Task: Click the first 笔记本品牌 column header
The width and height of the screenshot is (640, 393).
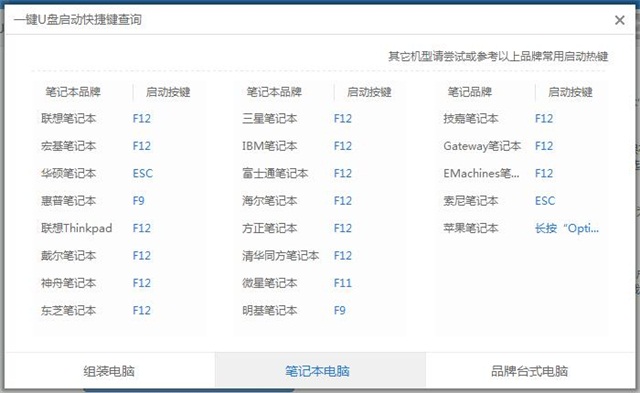Action: coord(73,92)
